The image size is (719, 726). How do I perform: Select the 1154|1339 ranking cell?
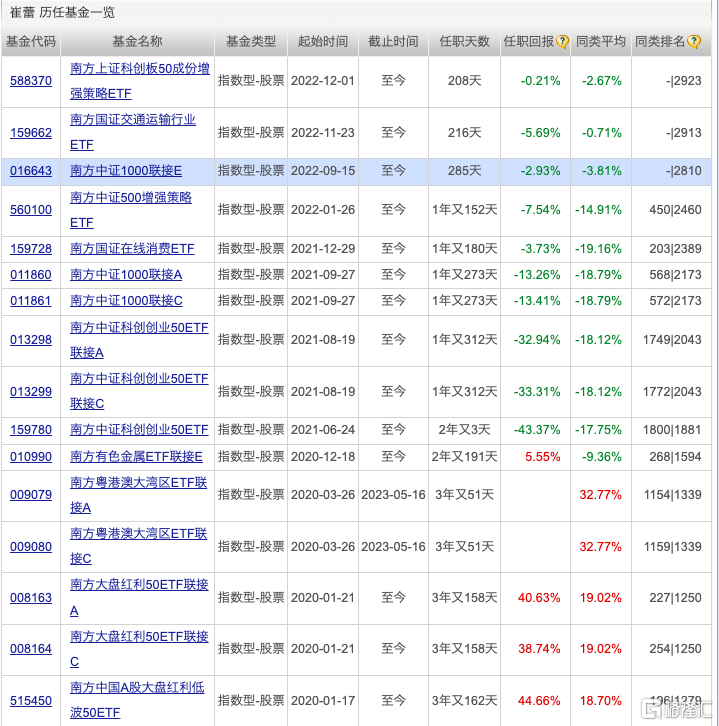click(x=671, y=495)
